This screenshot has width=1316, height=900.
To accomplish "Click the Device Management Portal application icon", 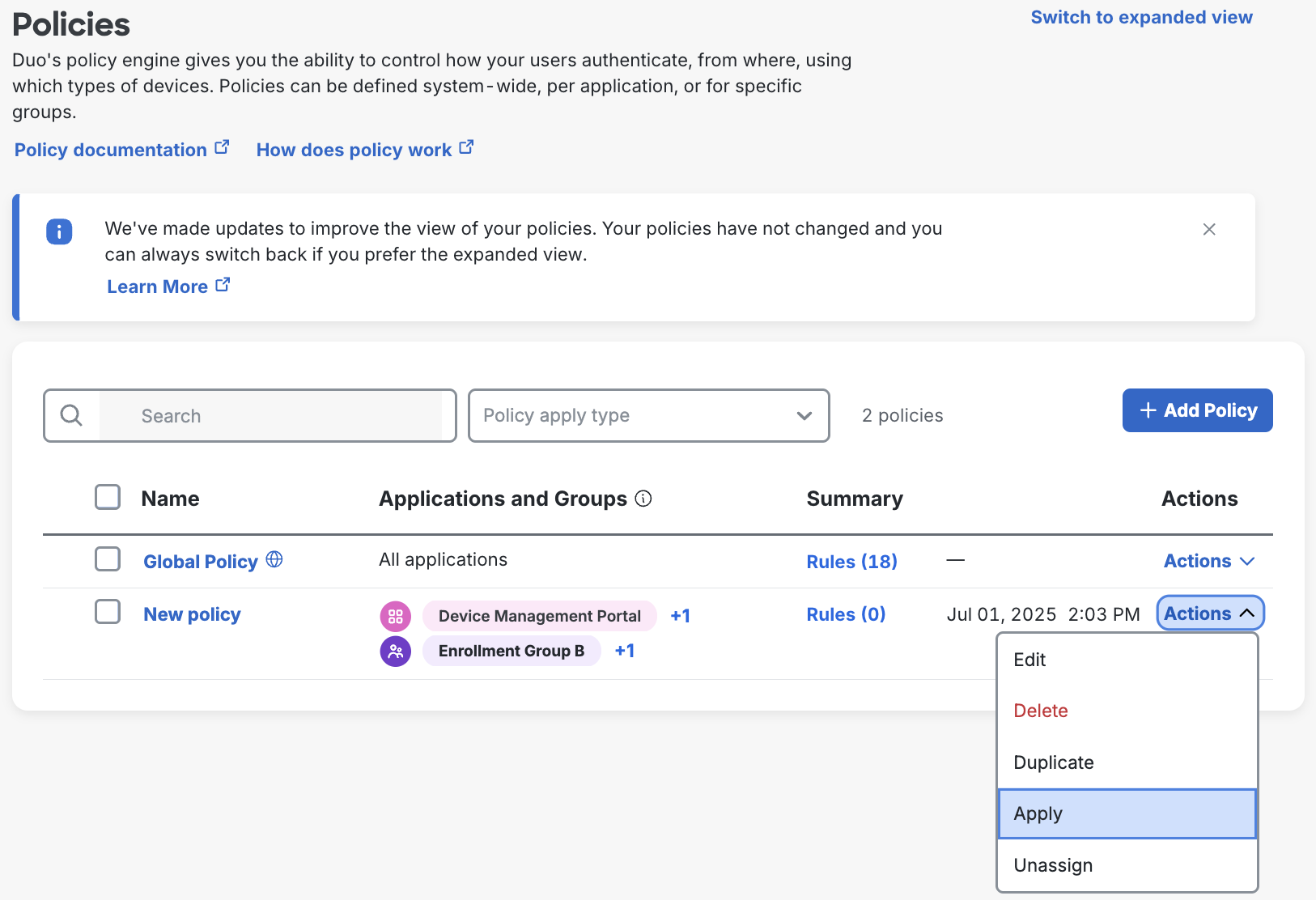I will tap(395, 615).
